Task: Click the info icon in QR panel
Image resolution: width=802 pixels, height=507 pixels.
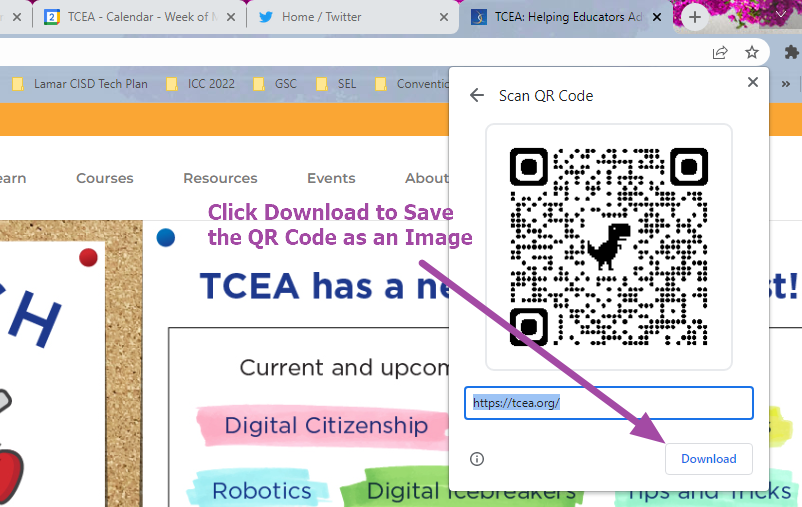Action: point(477,459)
